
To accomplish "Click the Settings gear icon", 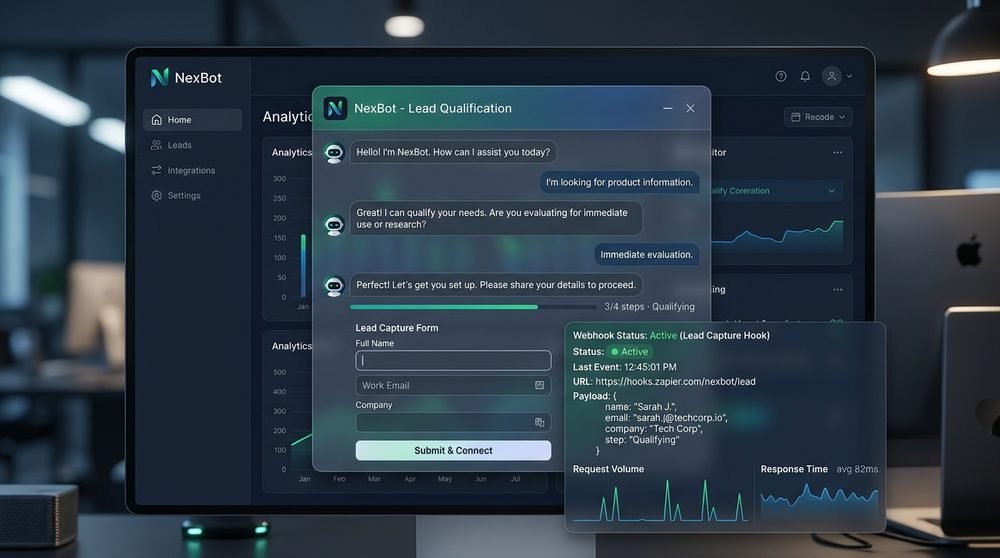I will click(156, 195).
